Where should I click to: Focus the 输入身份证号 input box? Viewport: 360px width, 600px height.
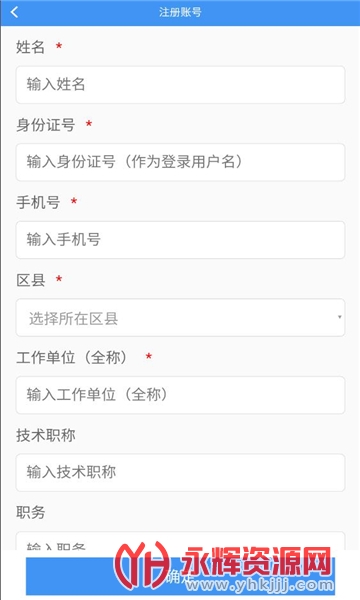(180, 162)
